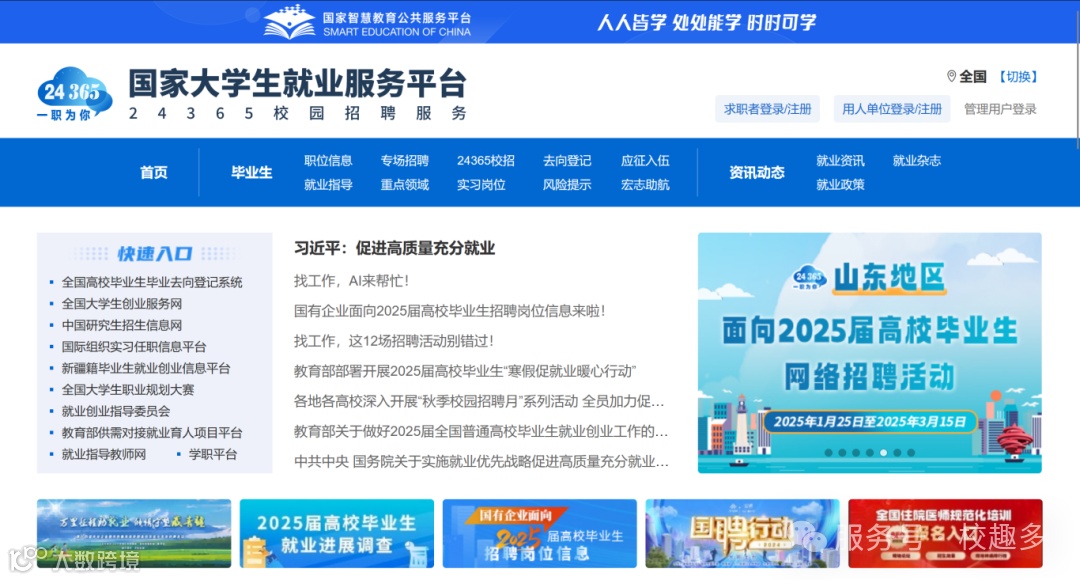
Task: Open the 24365校招 menu item
Action: tap(486, 160)
